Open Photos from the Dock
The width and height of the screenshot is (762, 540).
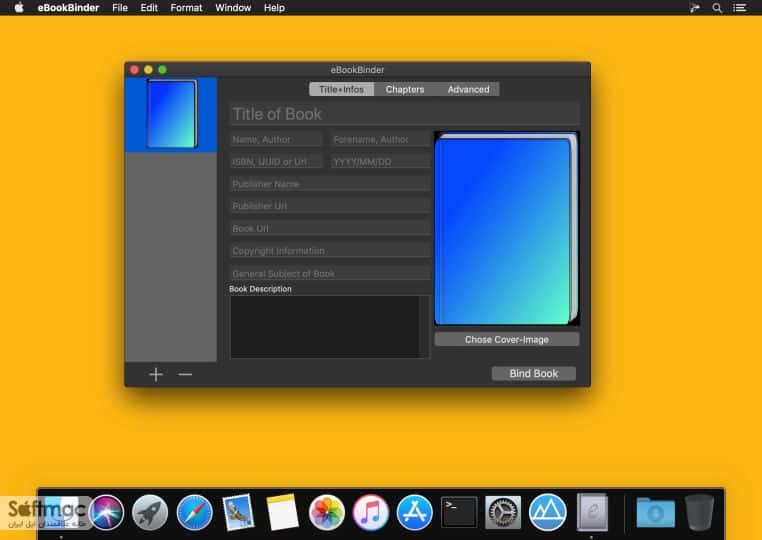327,512
